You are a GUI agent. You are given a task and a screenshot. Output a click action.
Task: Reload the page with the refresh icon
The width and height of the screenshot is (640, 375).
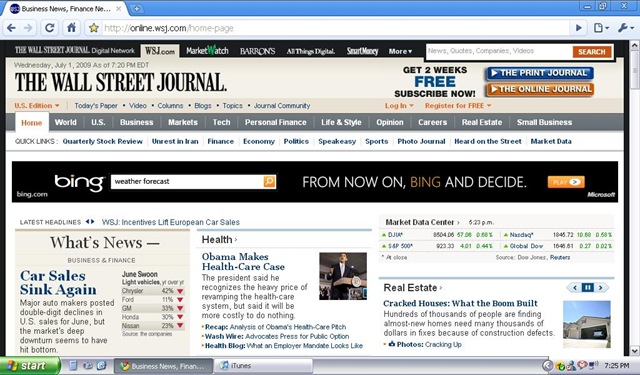(49, 28)
